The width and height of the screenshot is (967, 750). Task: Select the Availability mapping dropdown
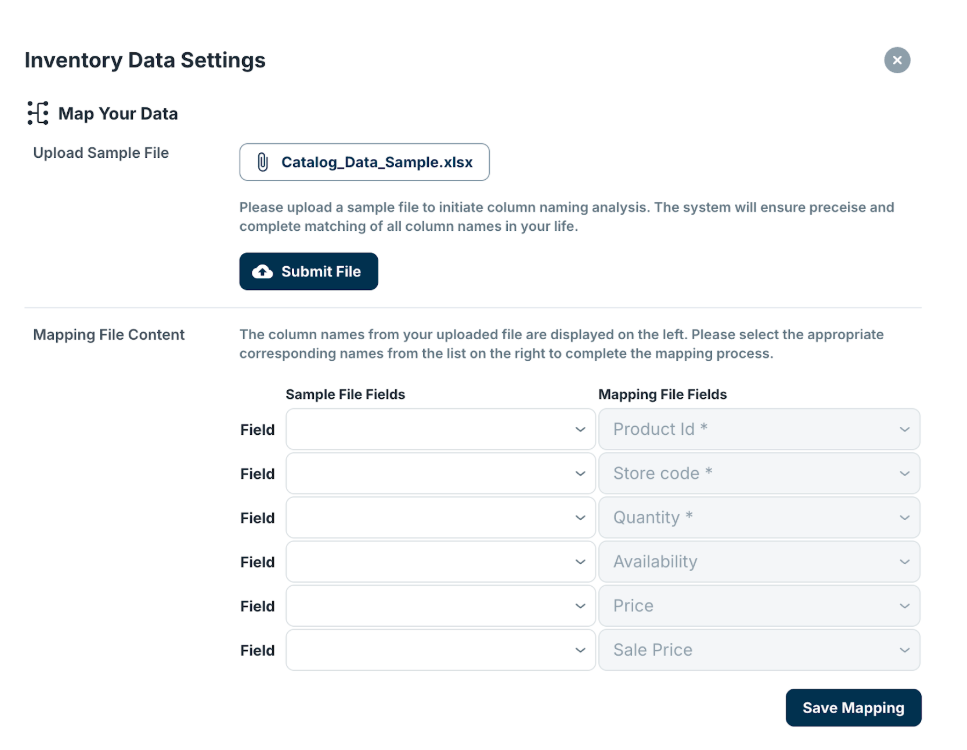[759, 562]
